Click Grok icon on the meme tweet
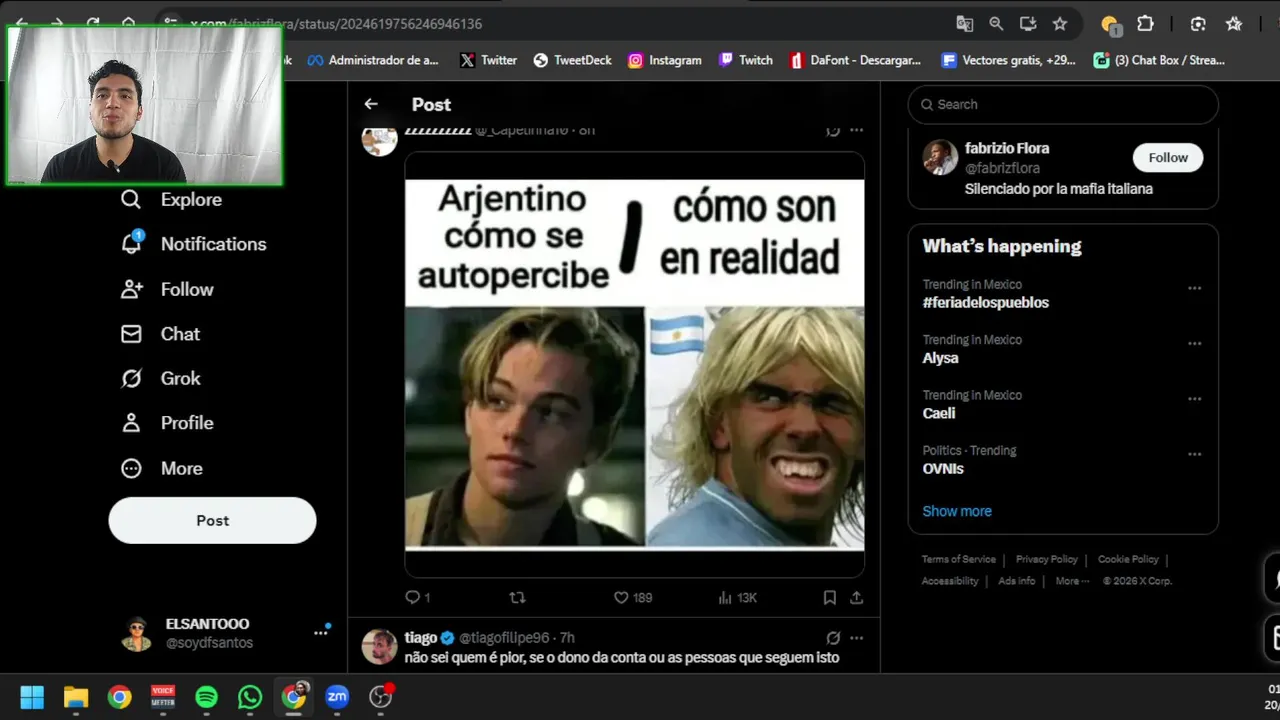This screenshot has width=1280, height=720. 832,130
